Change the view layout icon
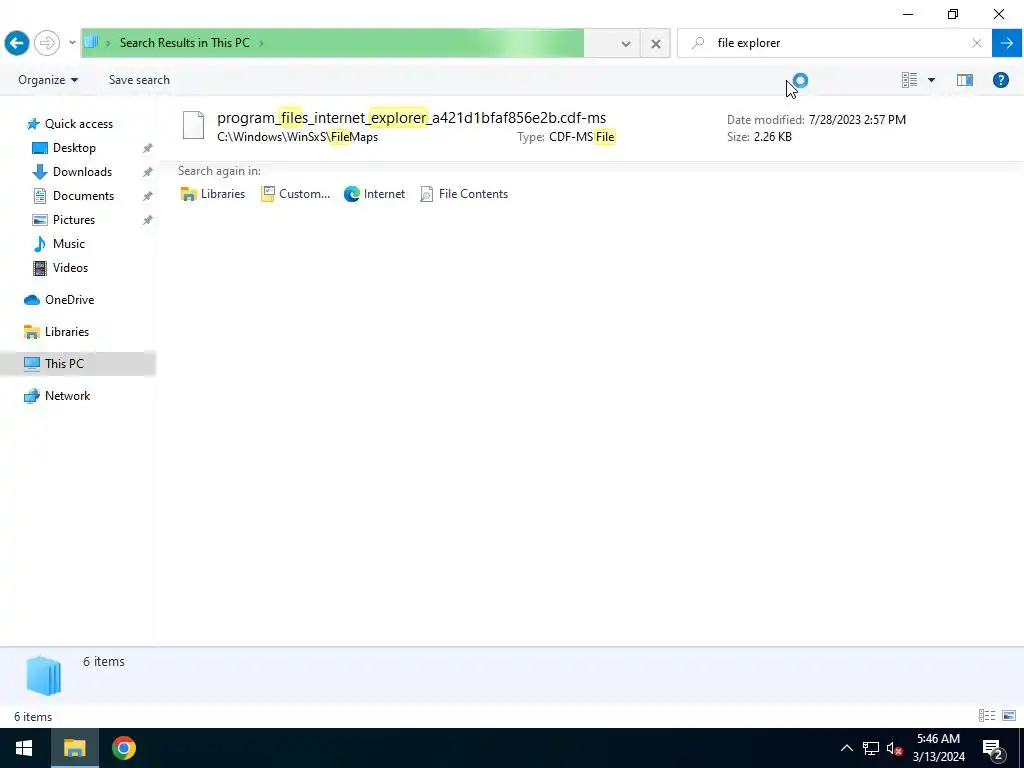The width and height of the screenshot is (1024, 768). [909, 80]
